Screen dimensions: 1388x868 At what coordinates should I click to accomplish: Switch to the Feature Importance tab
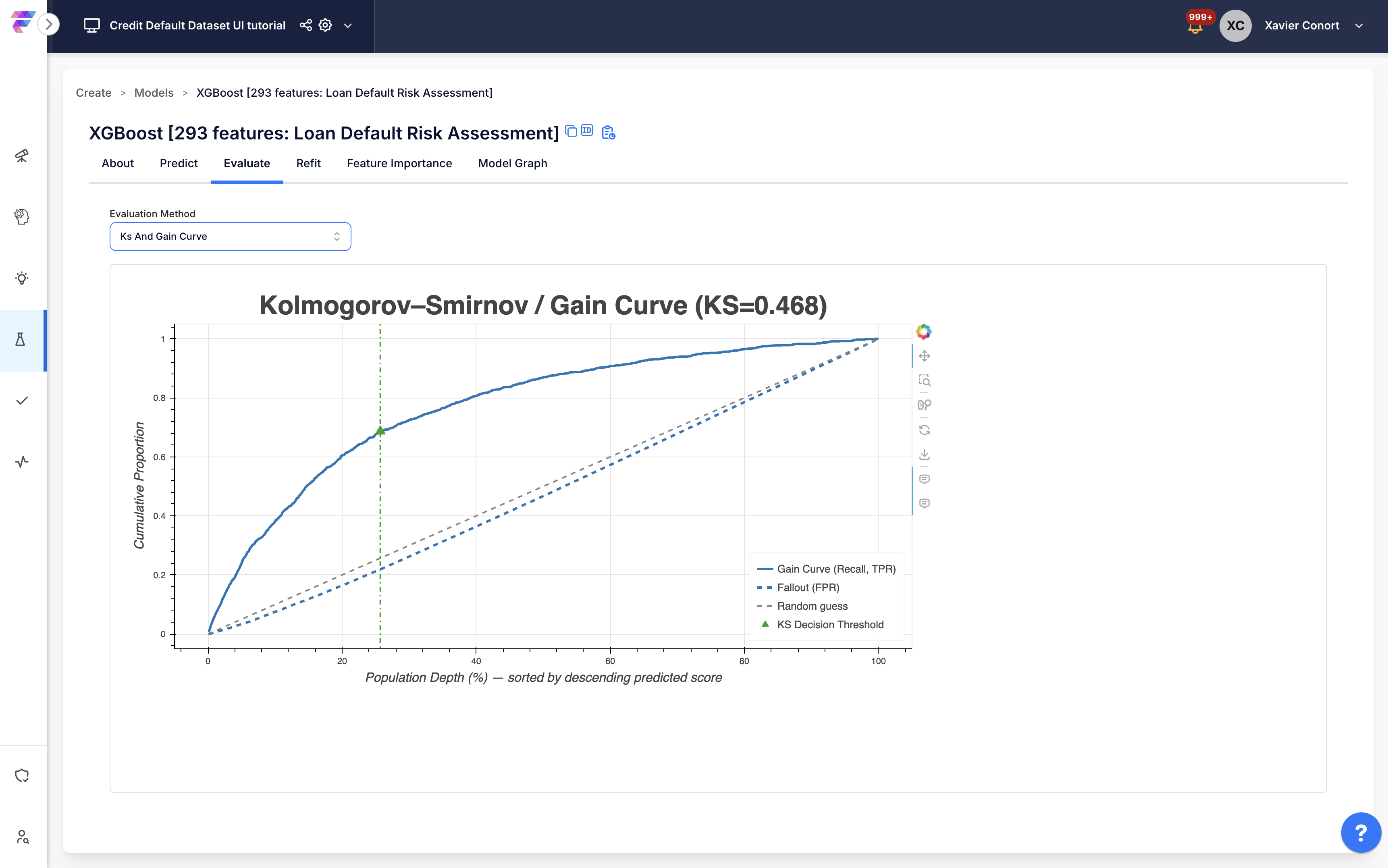(x=399, y=164)
